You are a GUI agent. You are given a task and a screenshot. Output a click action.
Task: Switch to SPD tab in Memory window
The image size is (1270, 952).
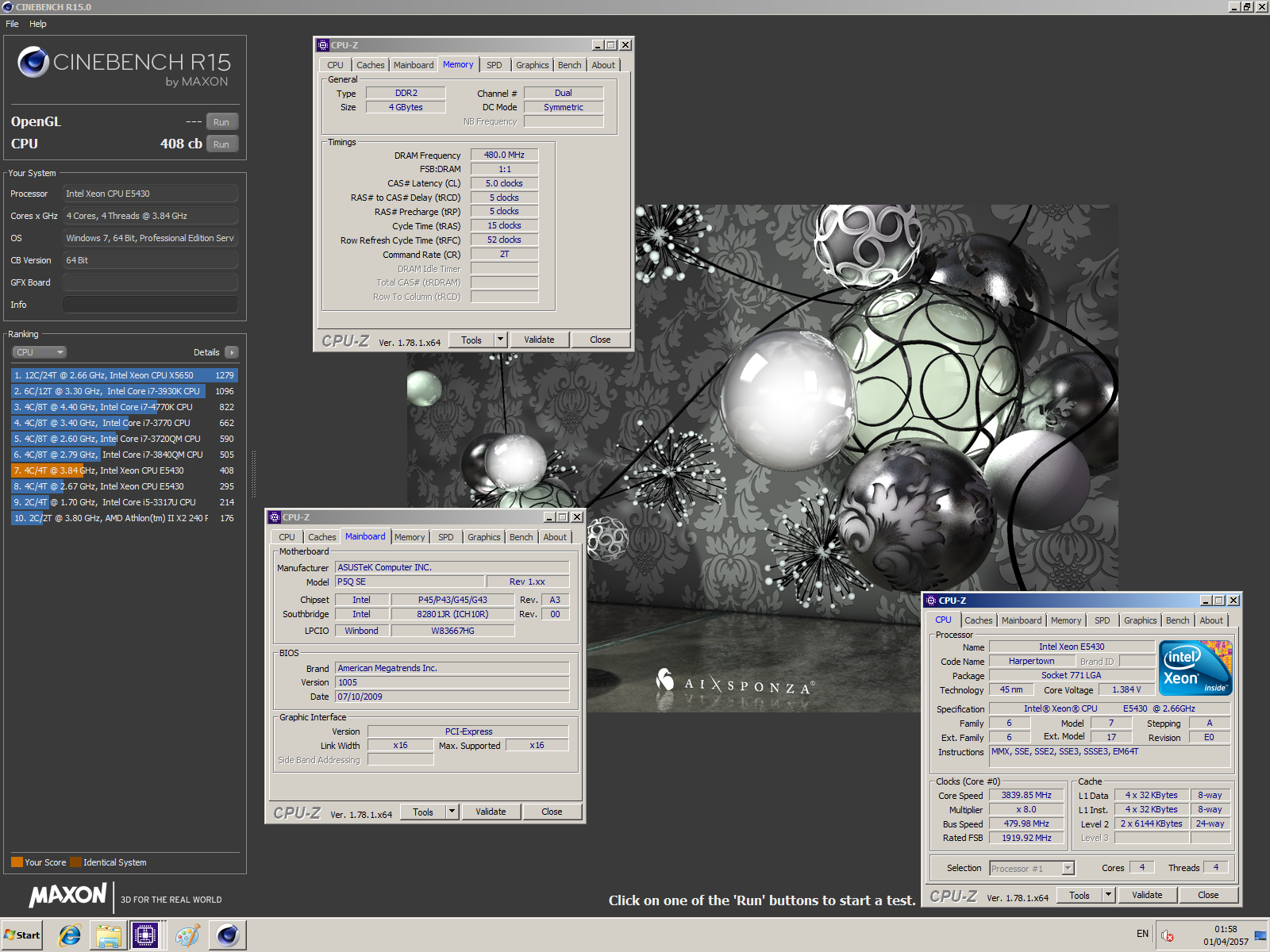point(495,65)
